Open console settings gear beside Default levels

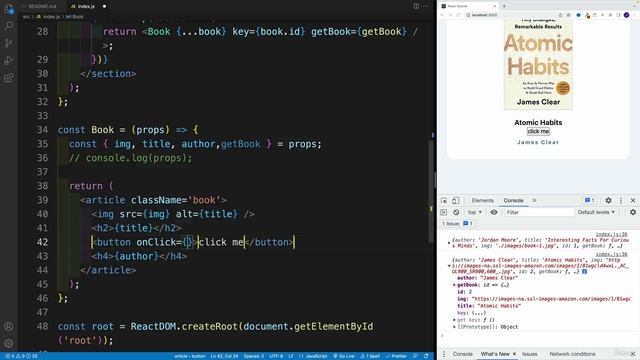coord(633,212)
